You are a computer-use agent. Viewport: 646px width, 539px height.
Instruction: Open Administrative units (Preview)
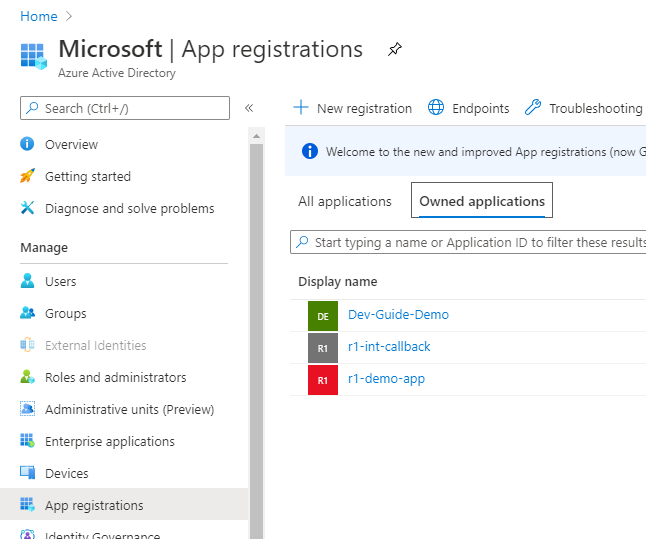[129, 410]
